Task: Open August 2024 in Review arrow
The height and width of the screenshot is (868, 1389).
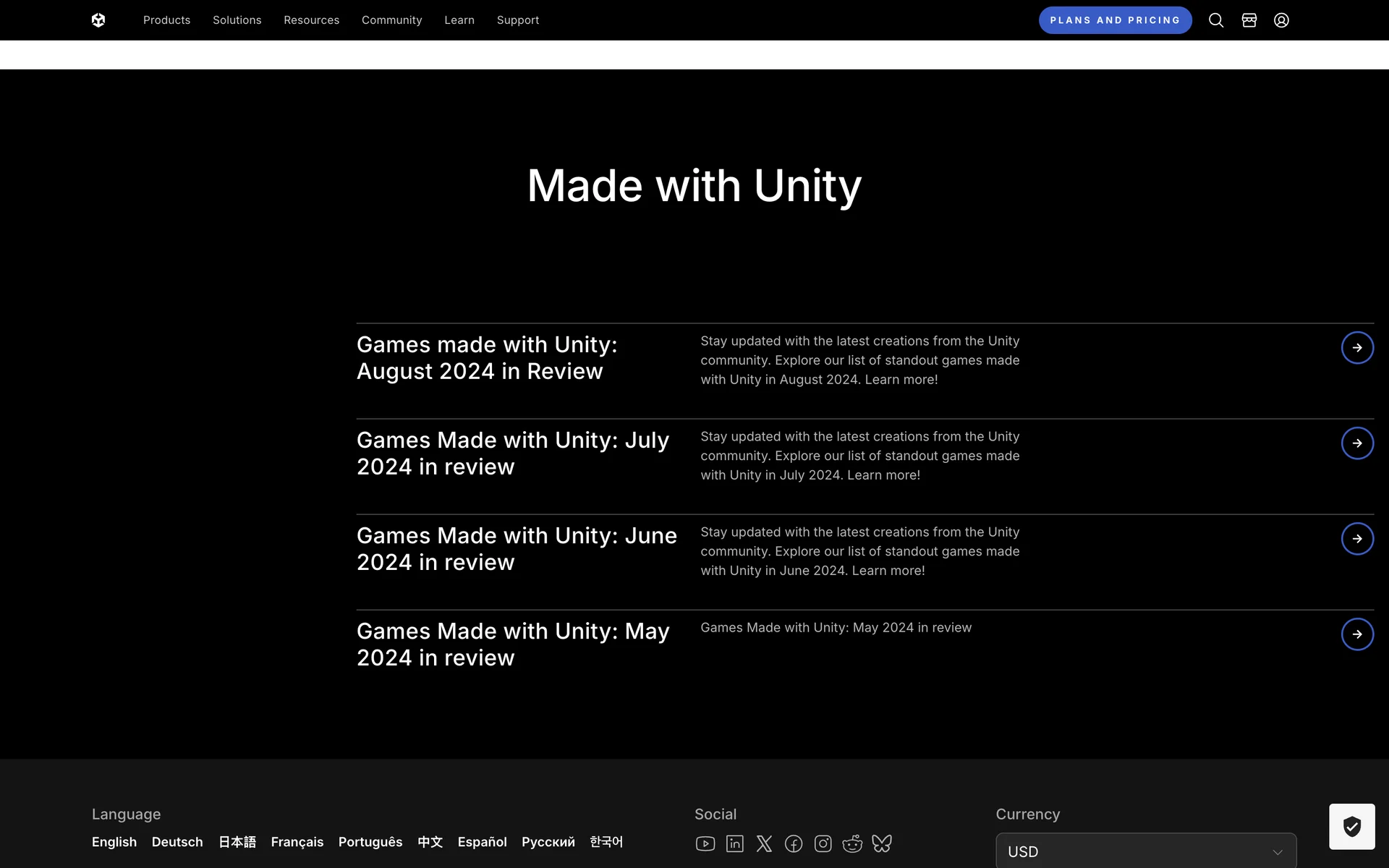Action: [x=1357, y=348]
